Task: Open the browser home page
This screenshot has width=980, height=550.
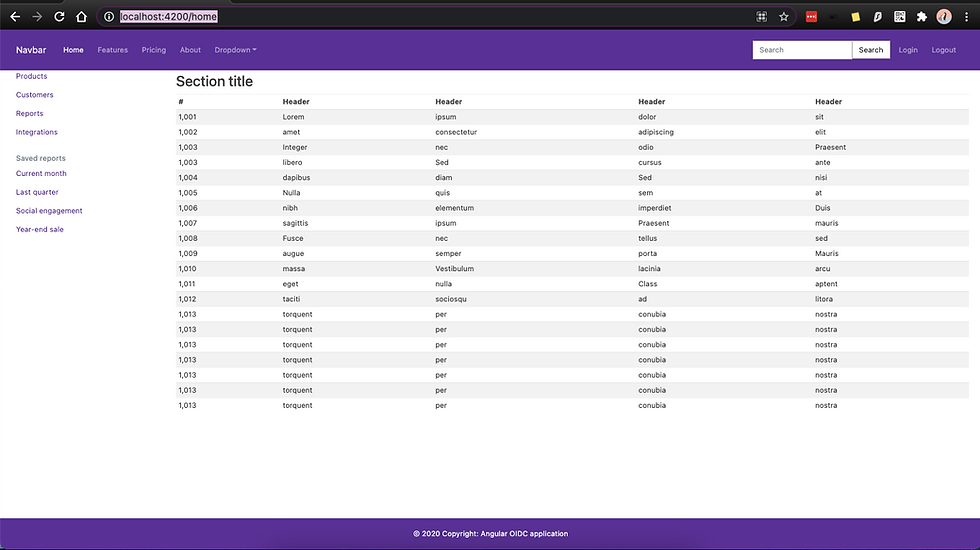Action: pyautogui.click(x=81, y=17)
